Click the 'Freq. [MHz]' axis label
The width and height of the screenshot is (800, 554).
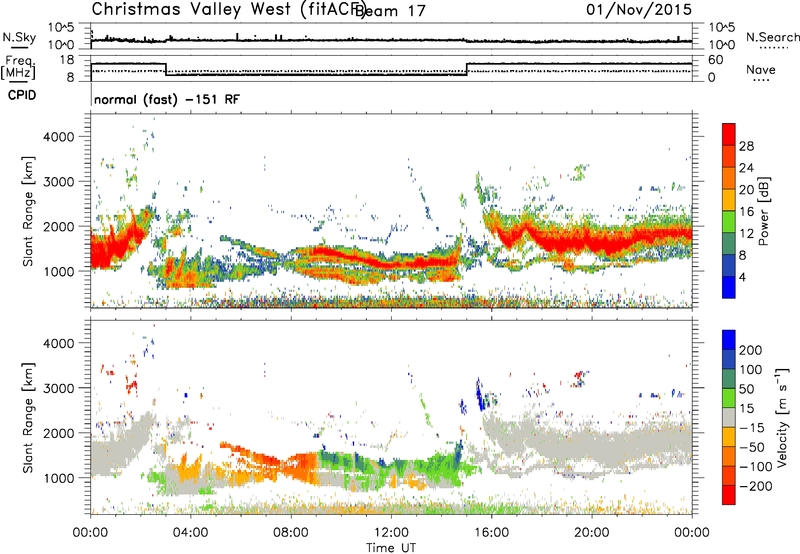tap(18, 67)
